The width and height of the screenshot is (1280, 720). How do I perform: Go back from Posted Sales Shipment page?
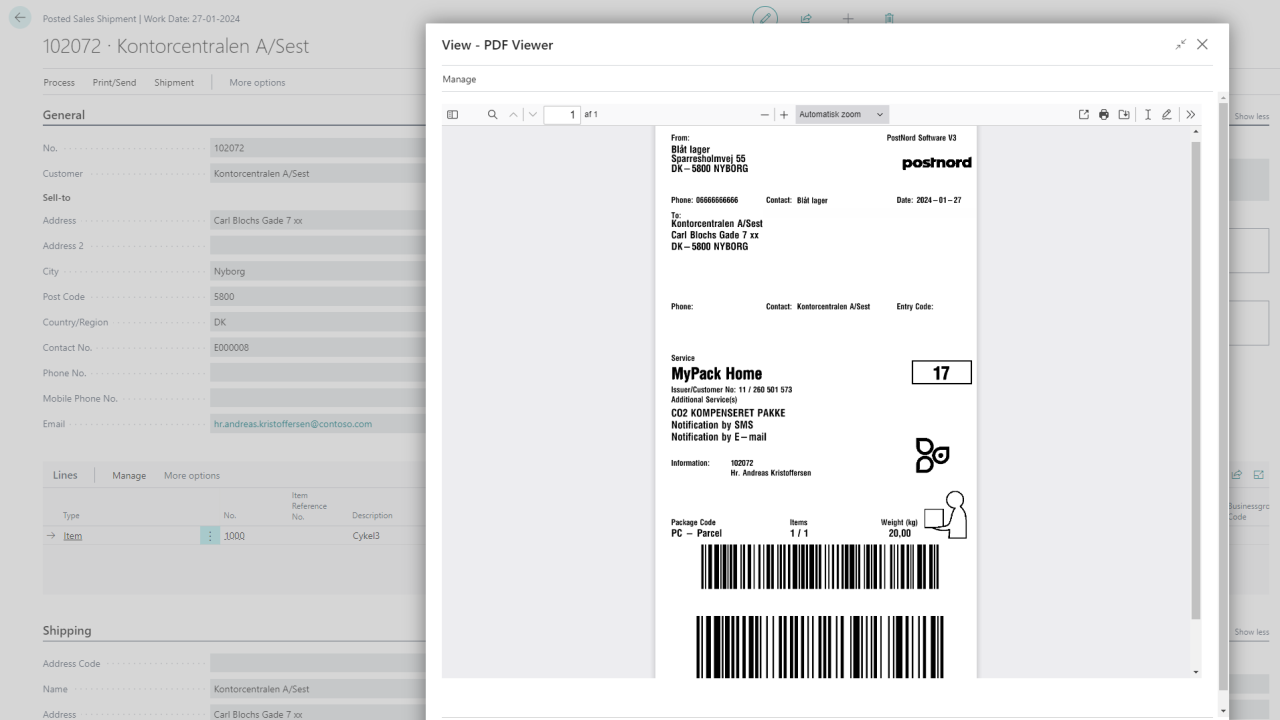click(x=19, y=19)
